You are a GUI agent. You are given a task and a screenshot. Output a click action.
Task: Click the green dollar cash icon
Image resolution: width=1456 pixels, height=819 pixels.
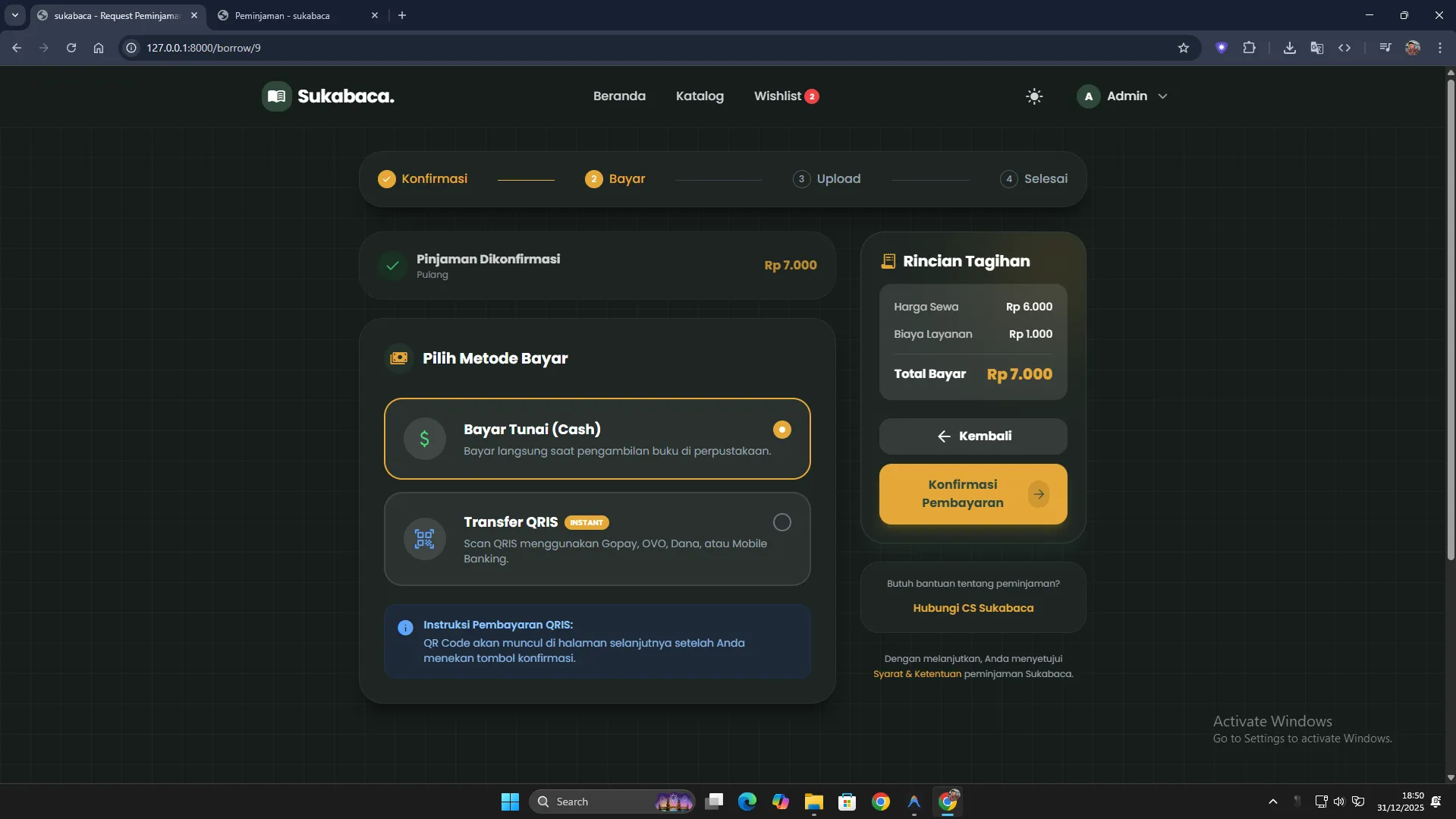click(x=424, y=439)
